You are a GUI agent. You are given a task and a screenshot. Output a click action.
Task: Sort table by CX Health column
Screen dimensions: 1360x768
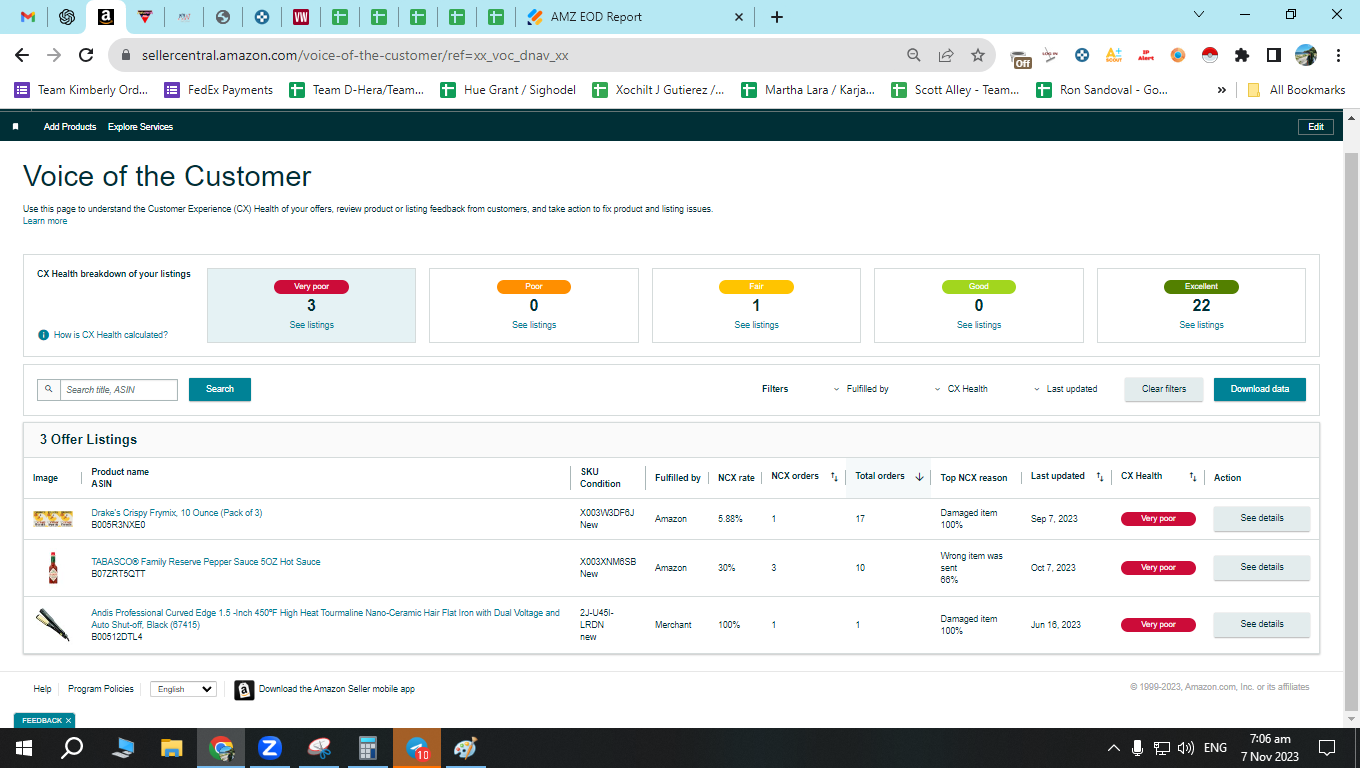[x=1193, y=477]
